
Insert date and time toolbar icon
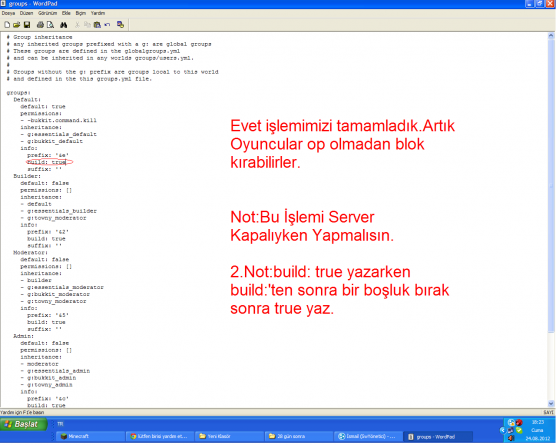point(120,25)
